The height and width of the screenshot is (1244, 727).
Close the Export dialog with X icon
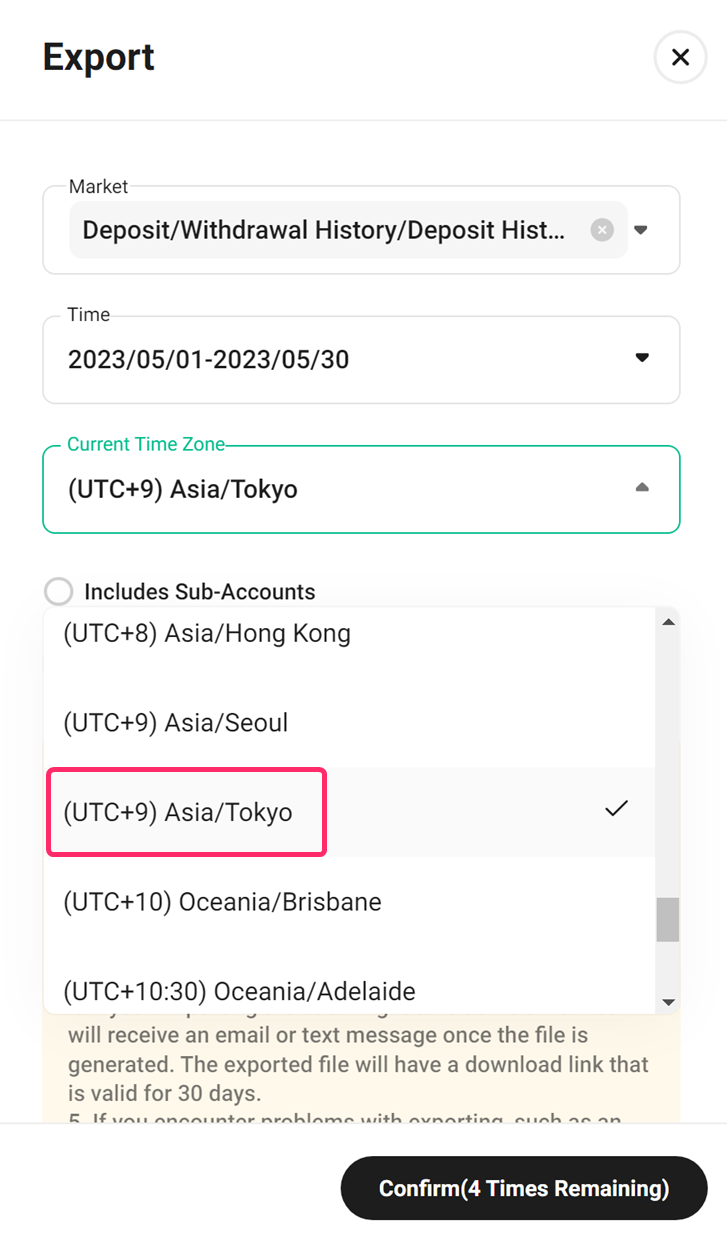point(680,58)
